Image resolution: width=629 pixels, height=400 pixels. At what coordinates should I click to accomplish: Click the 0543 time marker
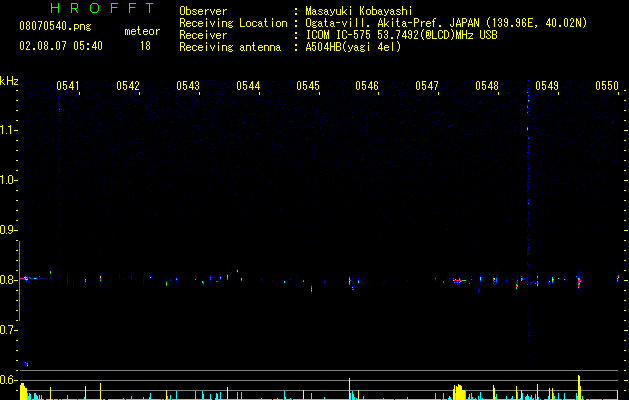tap(188, 86)
